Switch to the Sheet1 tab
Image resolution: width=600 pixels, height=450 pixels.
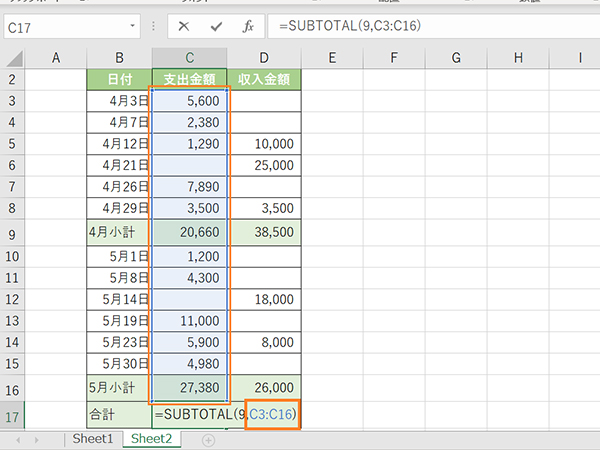(x=93, y=439)
